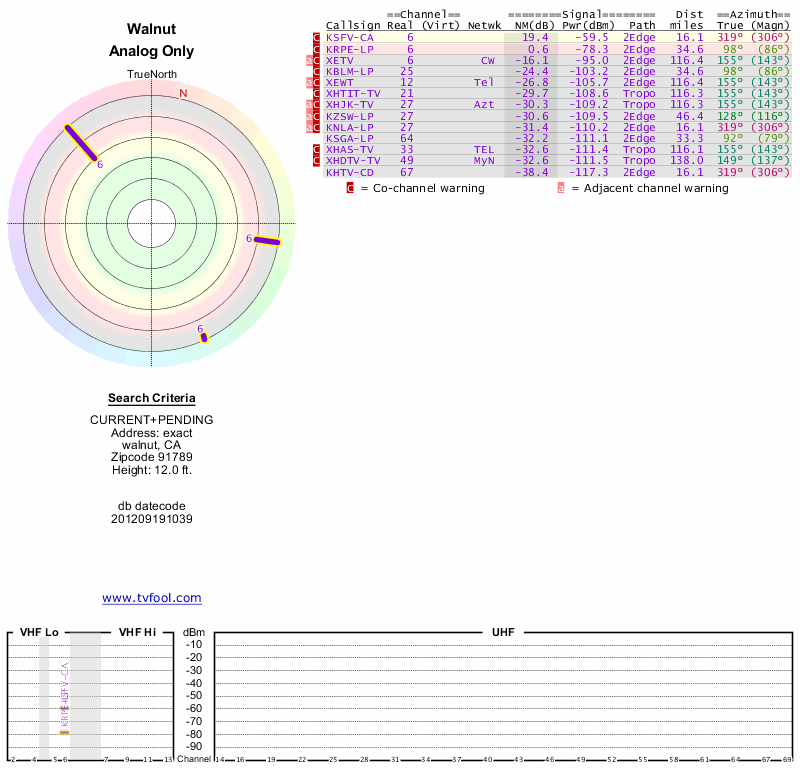Click the VHF Hi band label
Screen dimensions: 800x768
coord(137,632)
